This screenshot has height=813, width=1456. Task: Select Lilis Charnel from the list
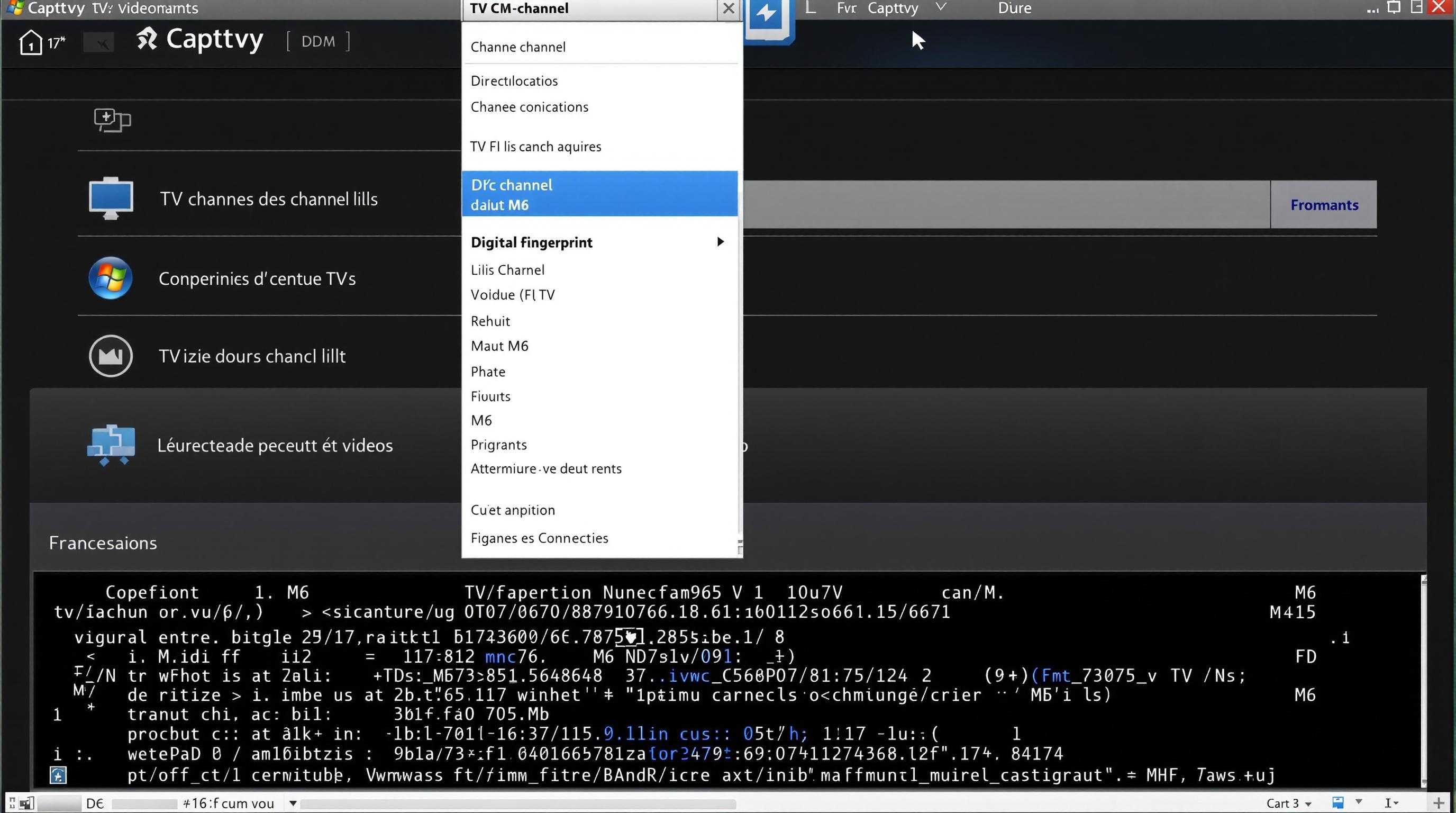[x=507, y=270]
